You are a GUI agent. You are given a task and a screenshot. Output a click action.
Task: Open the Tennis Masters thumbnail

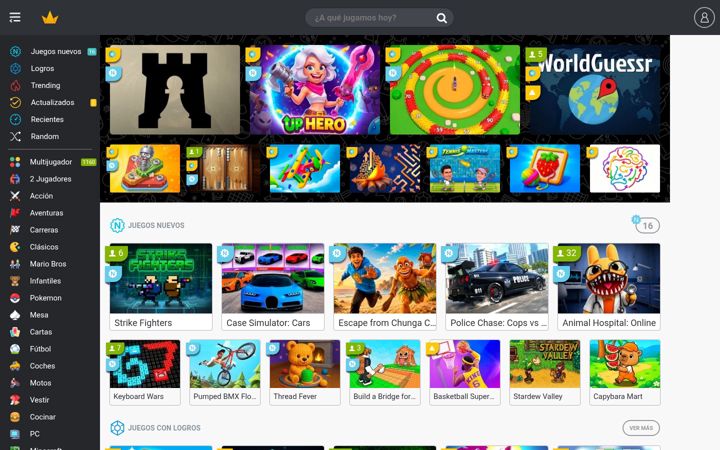tap(465, 169)
